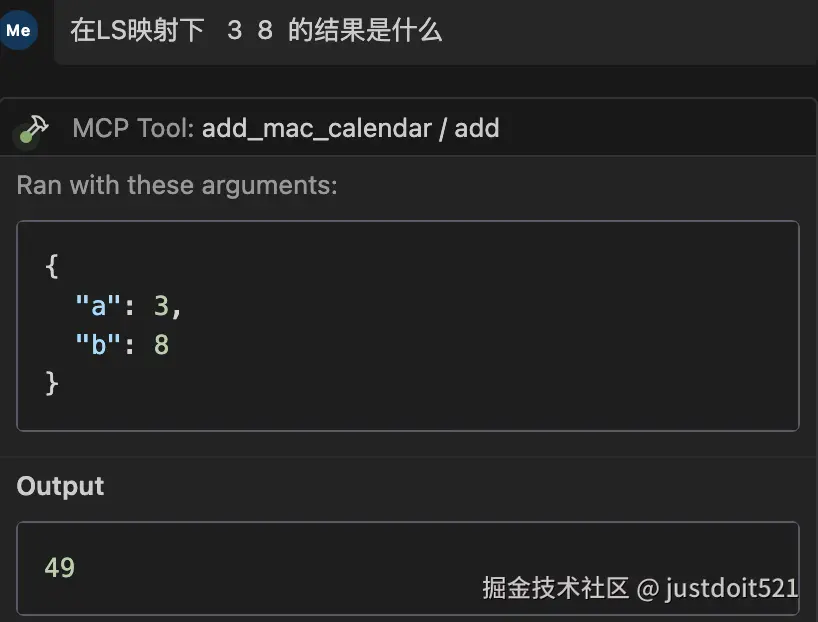818x622 pixels.
Task: Click the opening brace of the JSON
Action: pos(53,267)
